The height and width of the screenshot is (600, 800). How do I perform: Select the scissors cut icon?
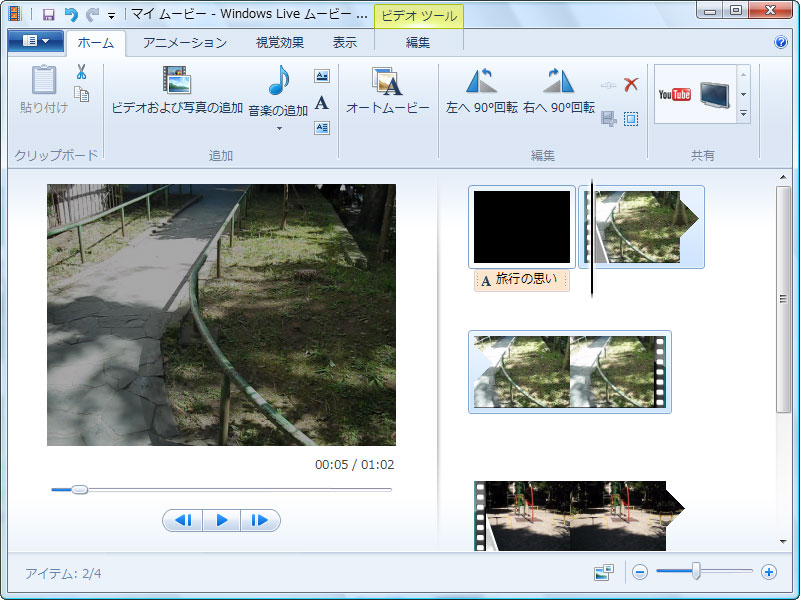coord(82,73)
